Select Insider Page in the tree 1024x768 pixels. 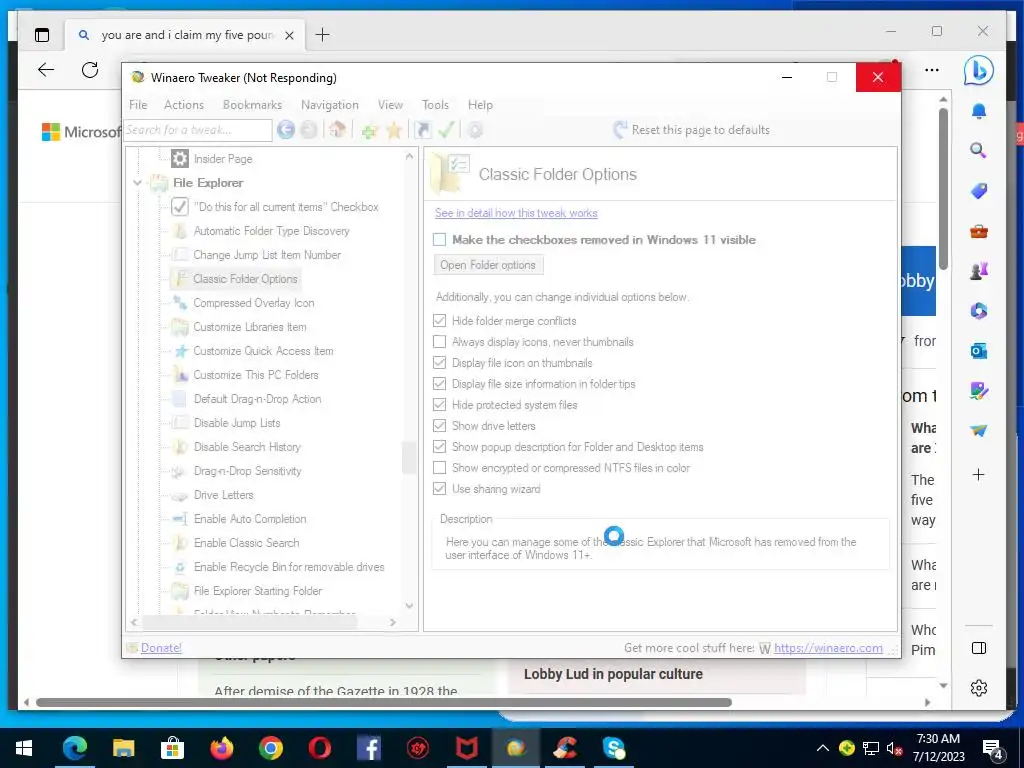coord(223,159)
